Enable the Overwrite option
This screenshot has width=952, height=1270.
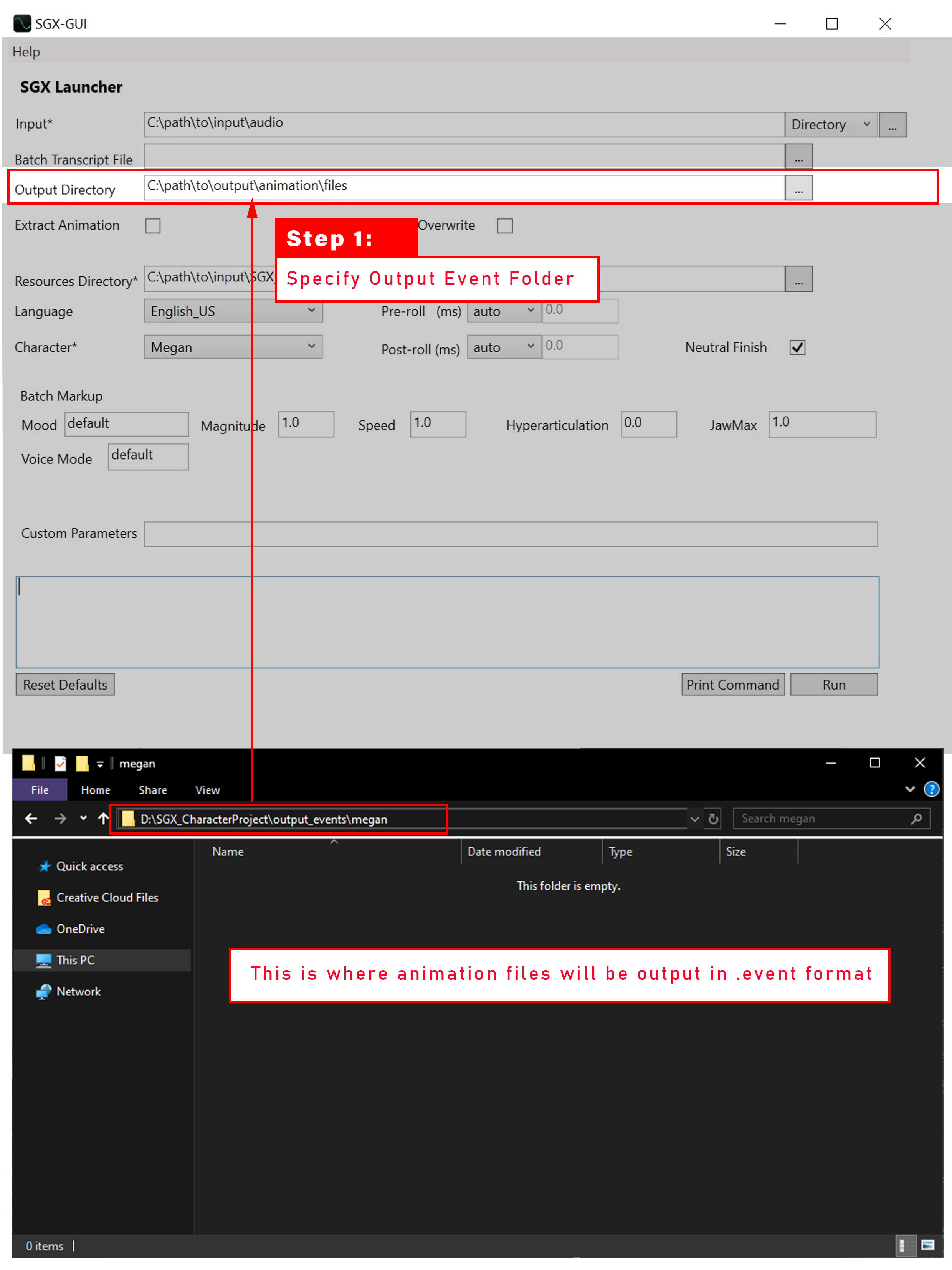point(505,226)
